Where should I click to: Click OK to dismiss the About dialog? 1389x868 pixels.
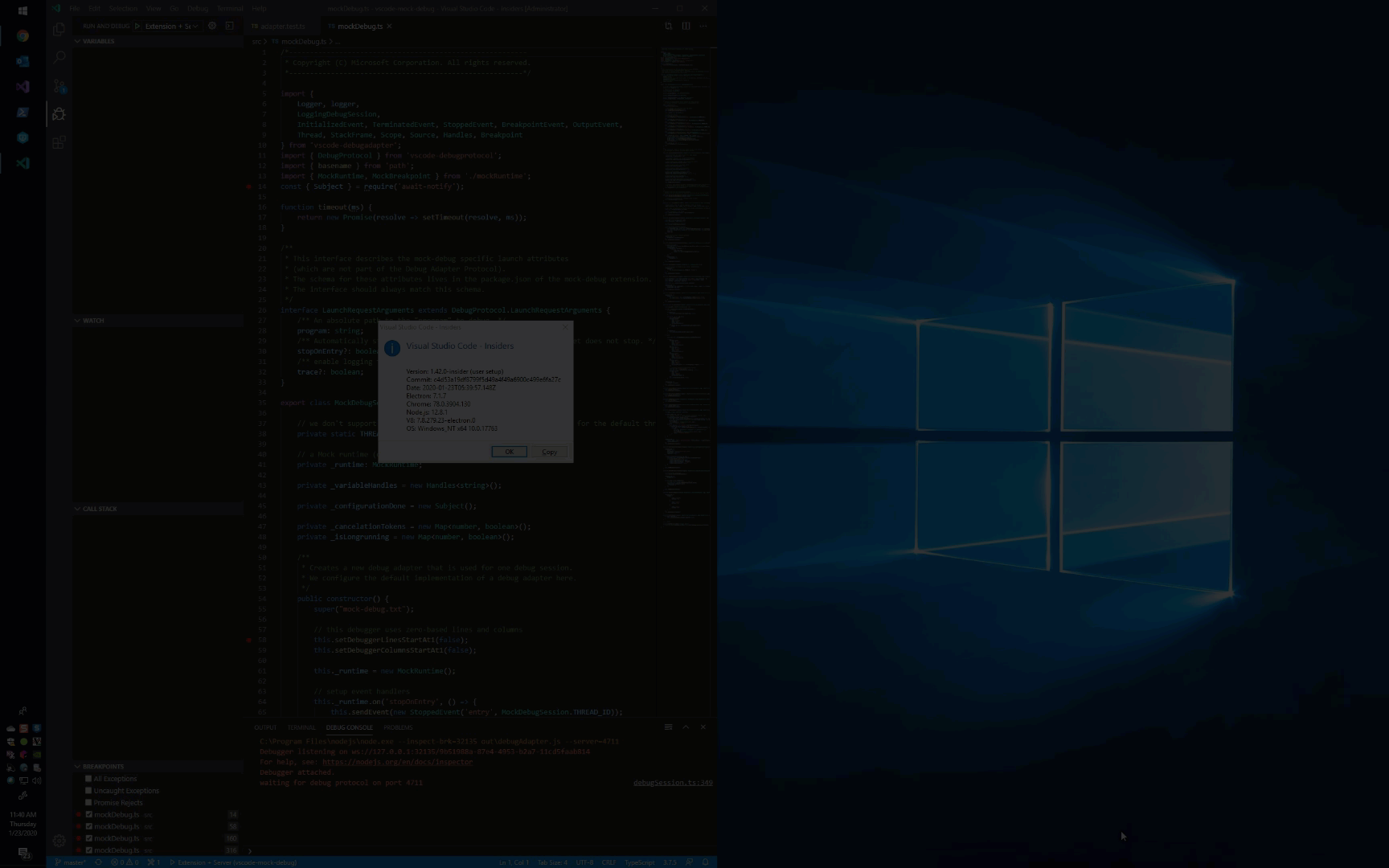pos(508,451)
